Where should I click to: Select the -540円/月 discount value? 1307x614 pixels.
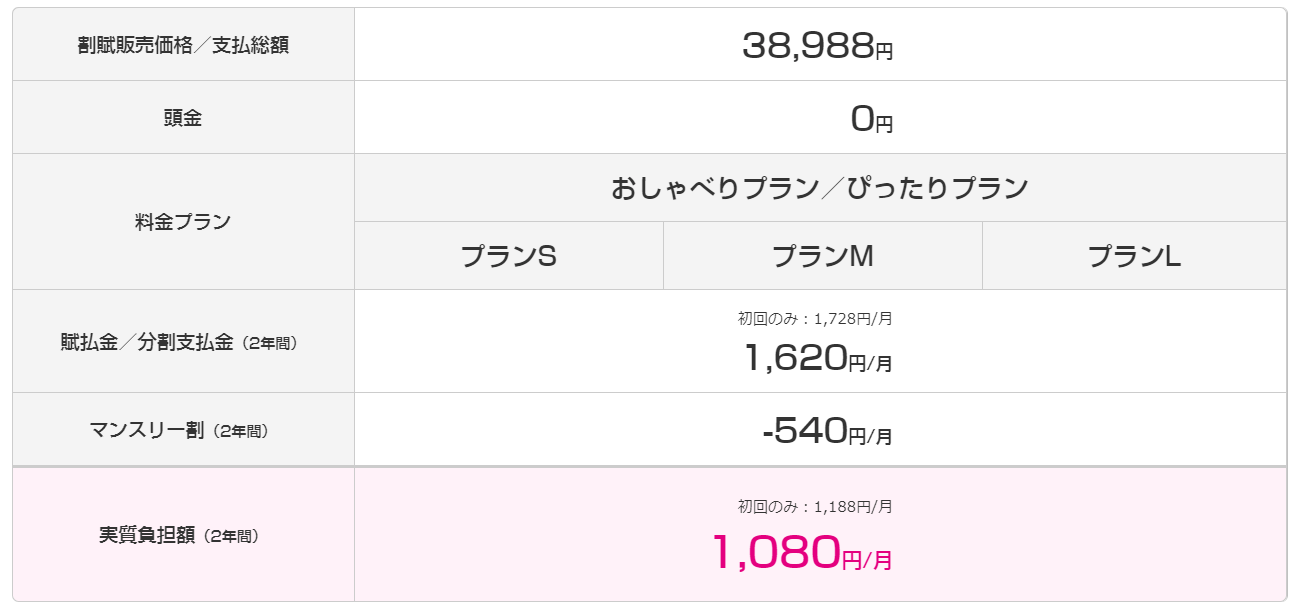[827, 431]
